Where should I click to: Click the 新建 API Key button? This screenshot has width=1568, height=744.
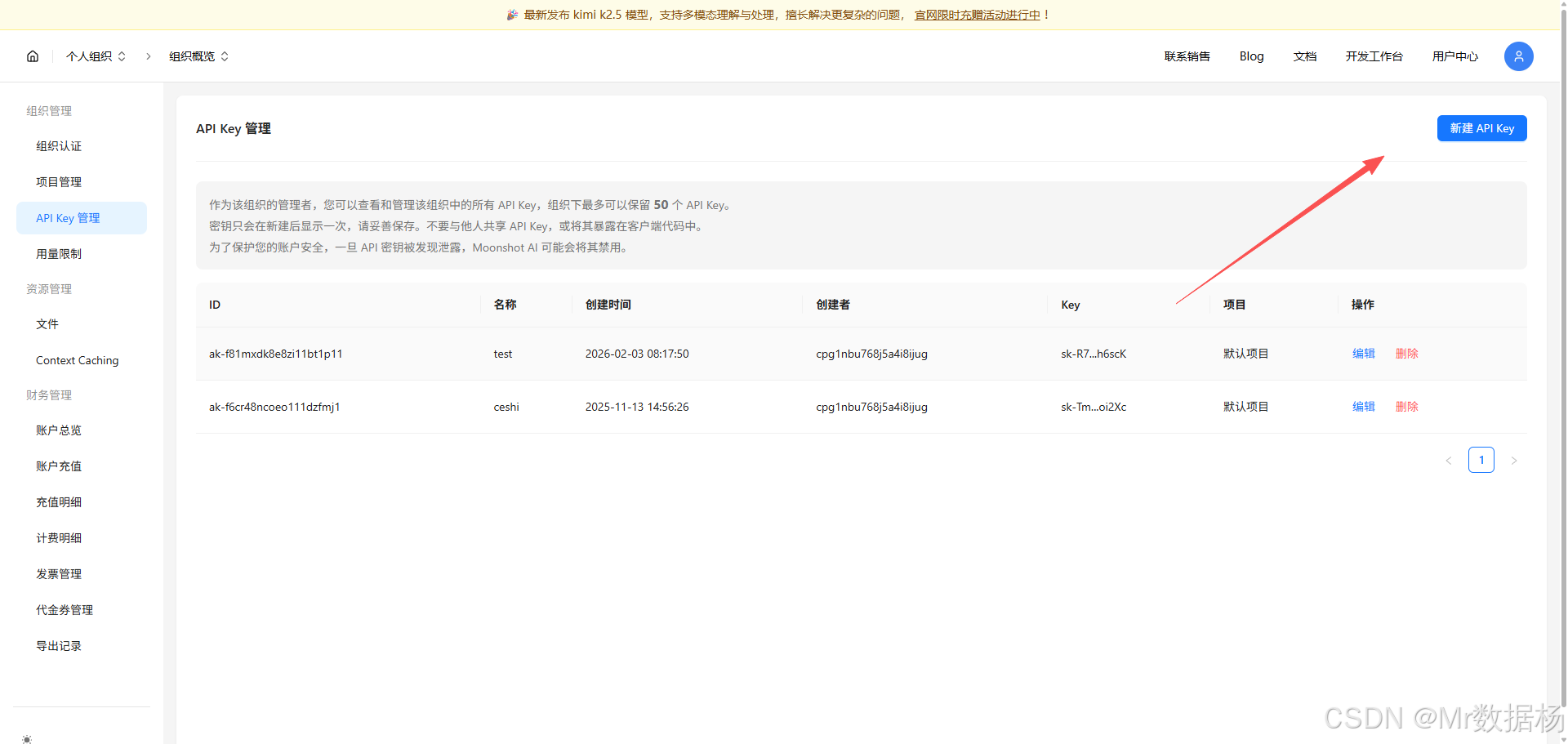click(x=1481, y=128)
